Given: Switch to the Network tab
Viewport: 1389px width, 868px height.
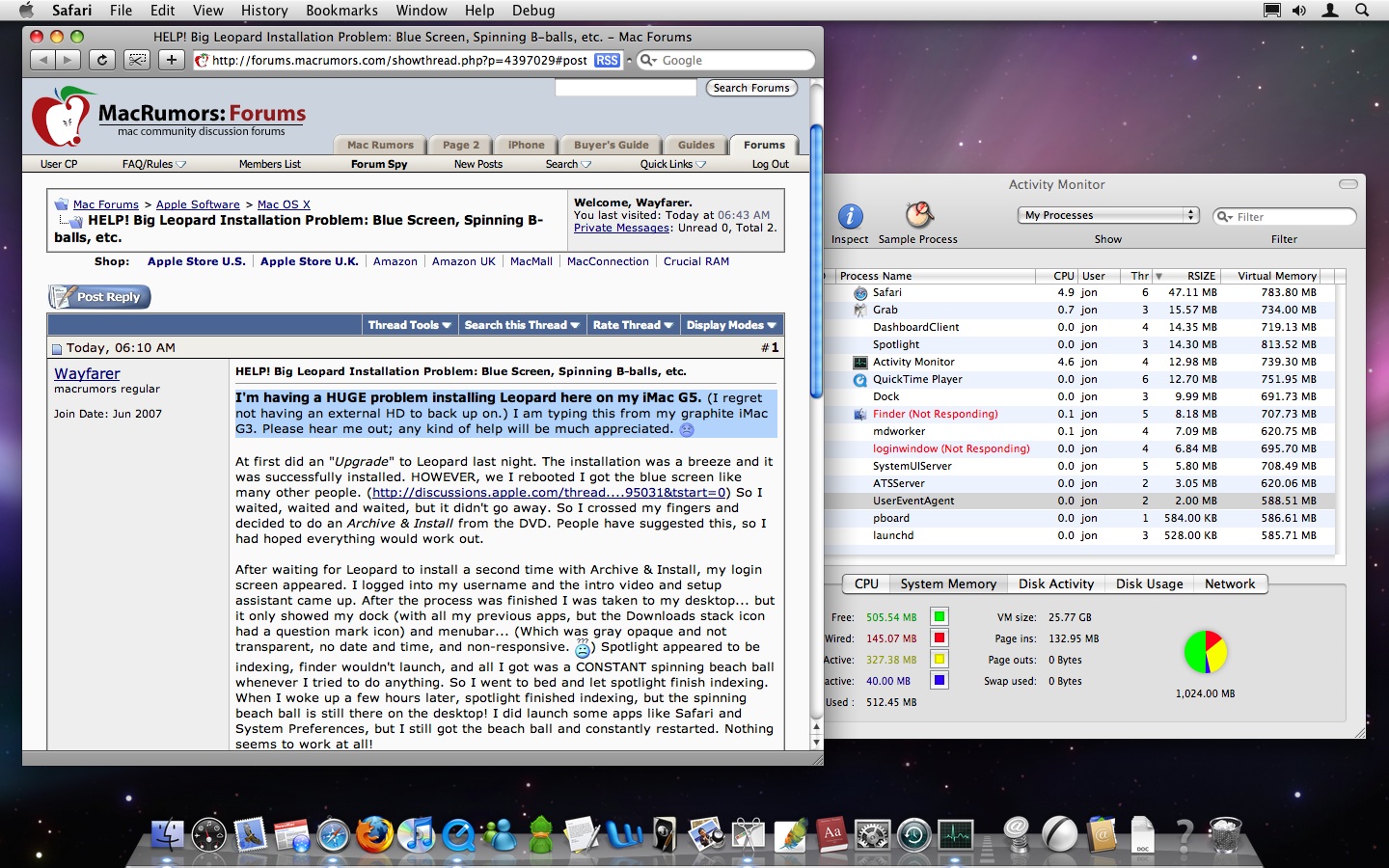Looking at the screenshot, I should pos(1230,583).
